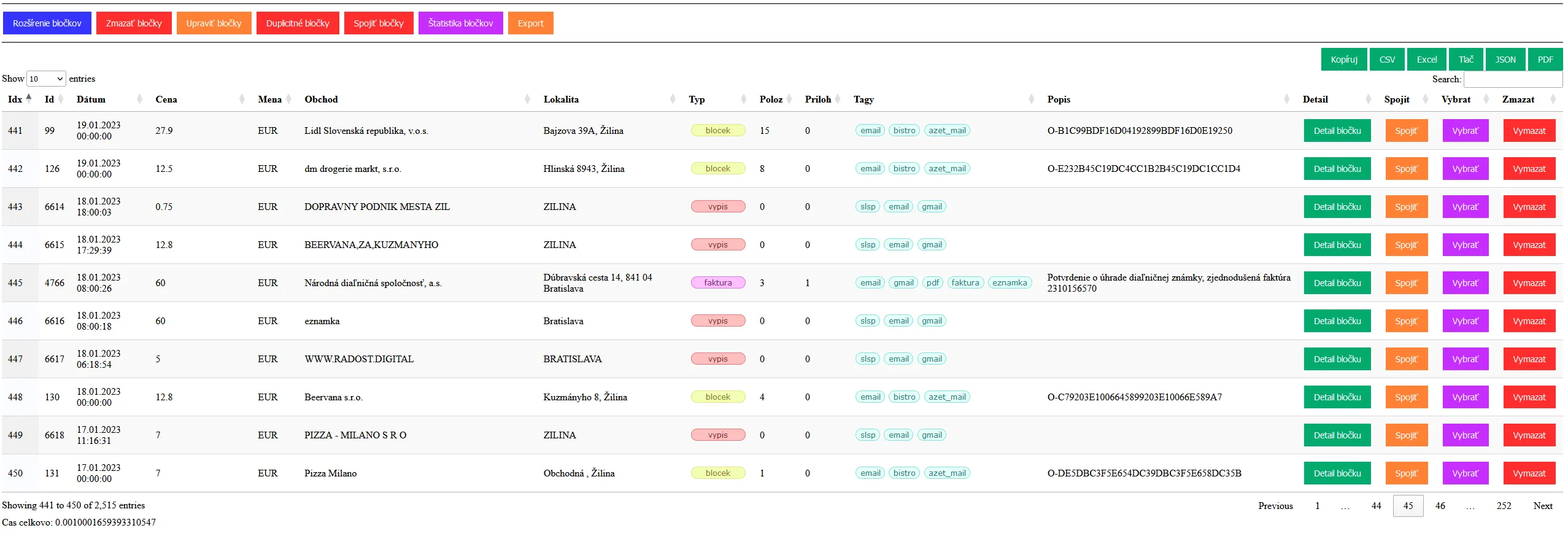Open the Štatistika bločkov section
This screenshot has height=536, width=1568.
460,23
